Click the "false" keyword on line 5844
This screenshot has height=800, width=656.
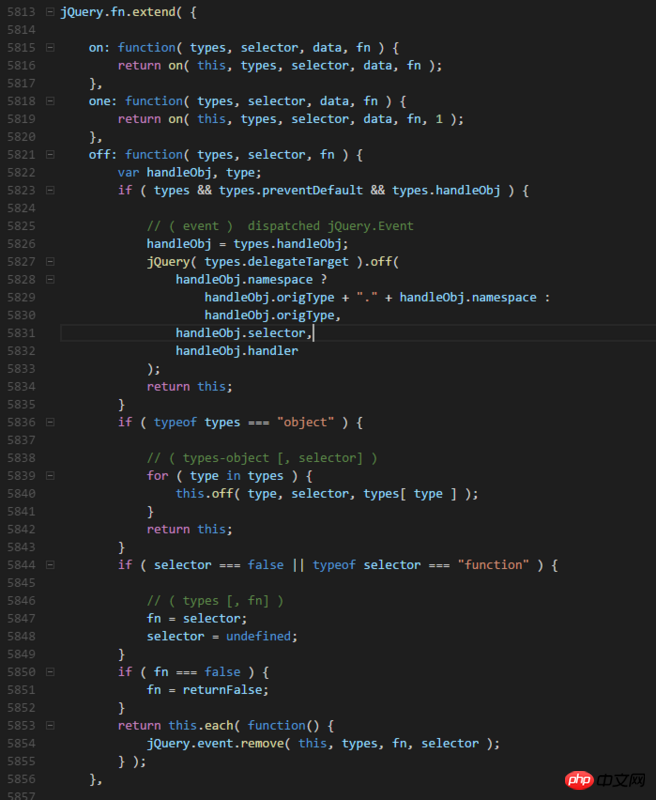pyautogui.click(x=266, y=565)
